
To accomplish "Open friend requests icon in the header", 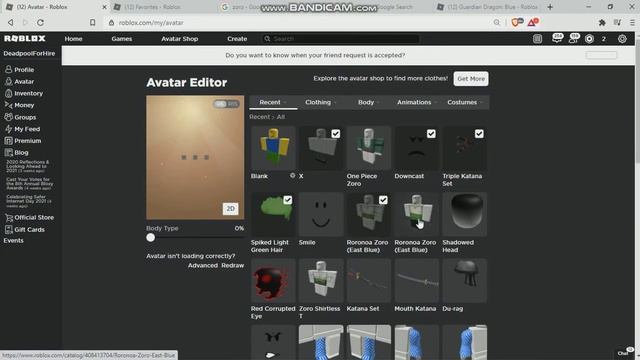I will [x=573, y=38].
